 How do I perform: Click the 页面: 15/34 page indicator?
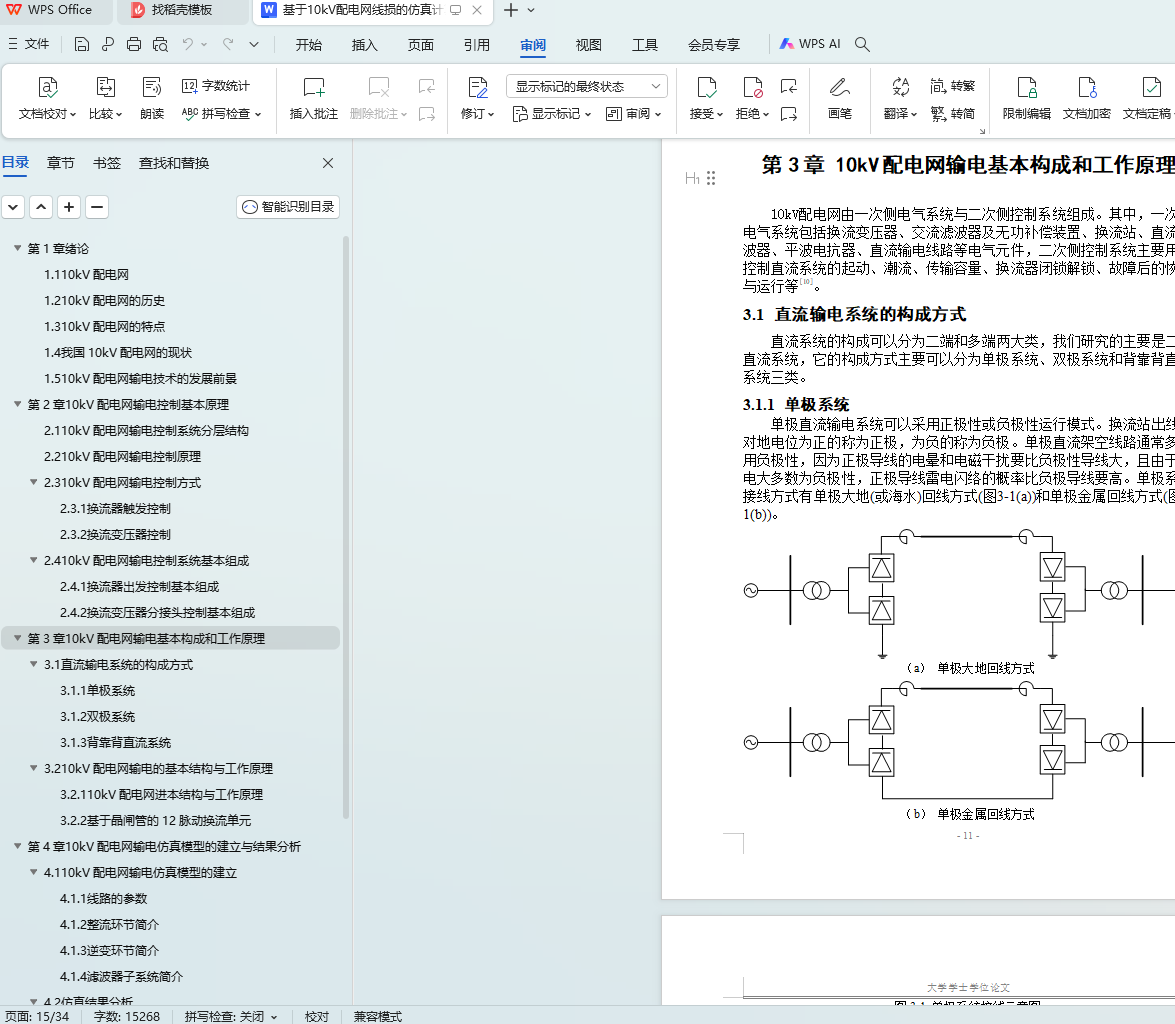tap(37, 1017)
